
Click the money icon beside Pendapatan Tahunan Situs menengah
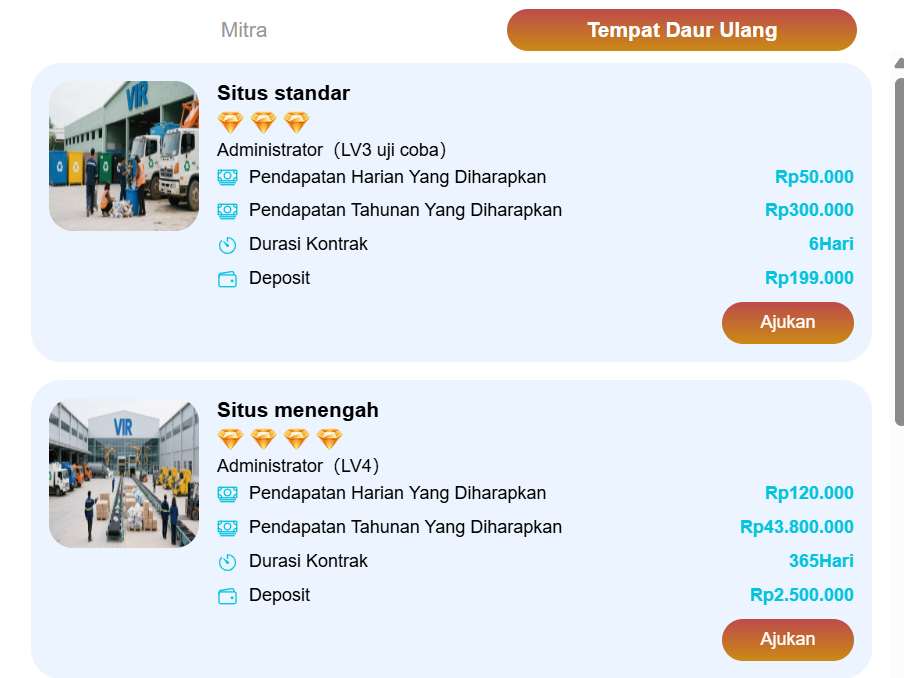coord(228,527)
